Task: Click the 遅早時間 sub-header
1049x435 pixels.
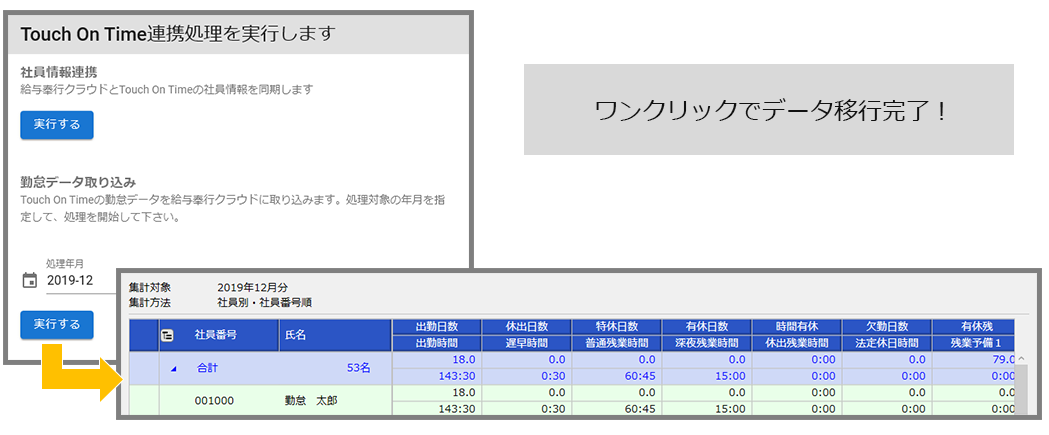Action: click(527, 343)
